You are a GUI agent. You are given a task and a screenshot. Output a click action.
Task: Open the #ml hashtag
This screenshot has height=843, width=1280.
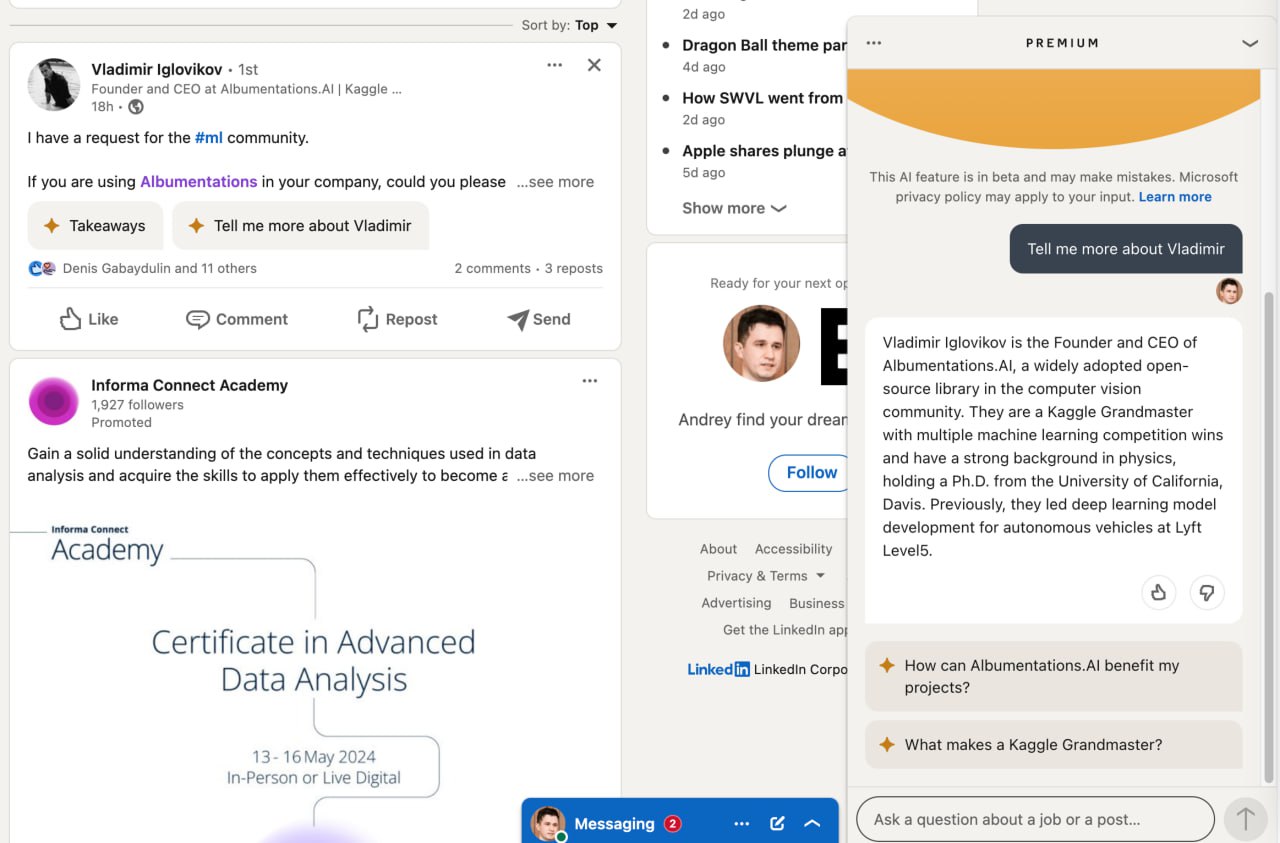pyautogui.click(x=209, y=138)
